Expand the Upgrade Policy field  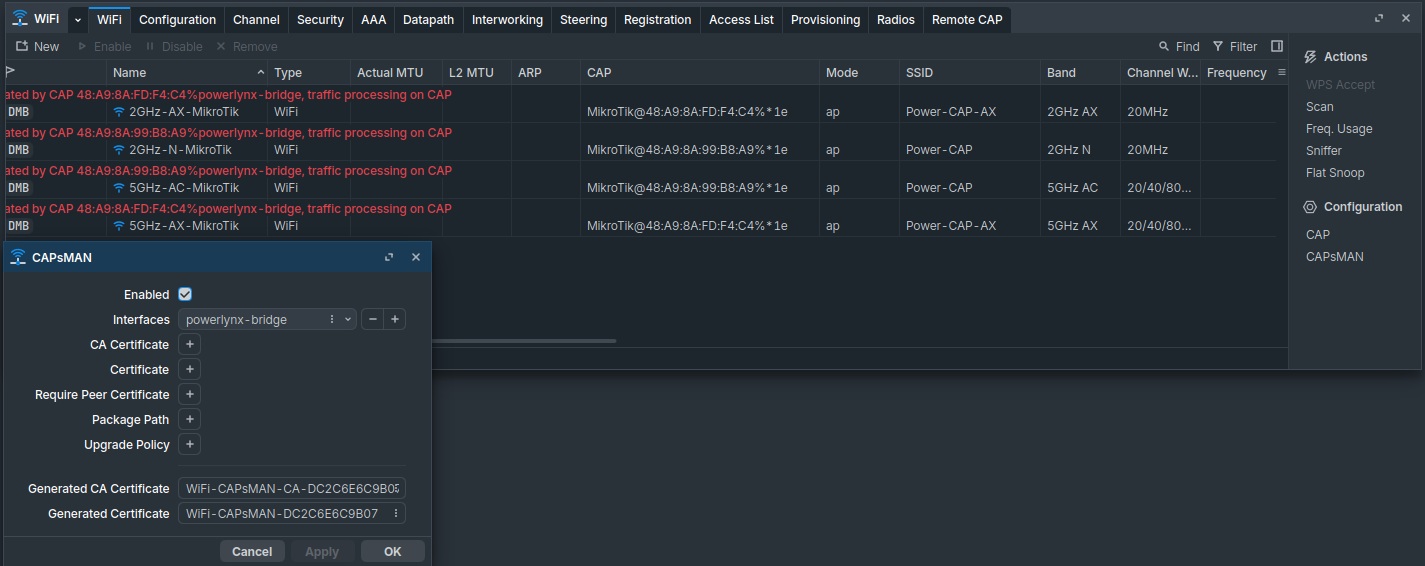(189, 444)
